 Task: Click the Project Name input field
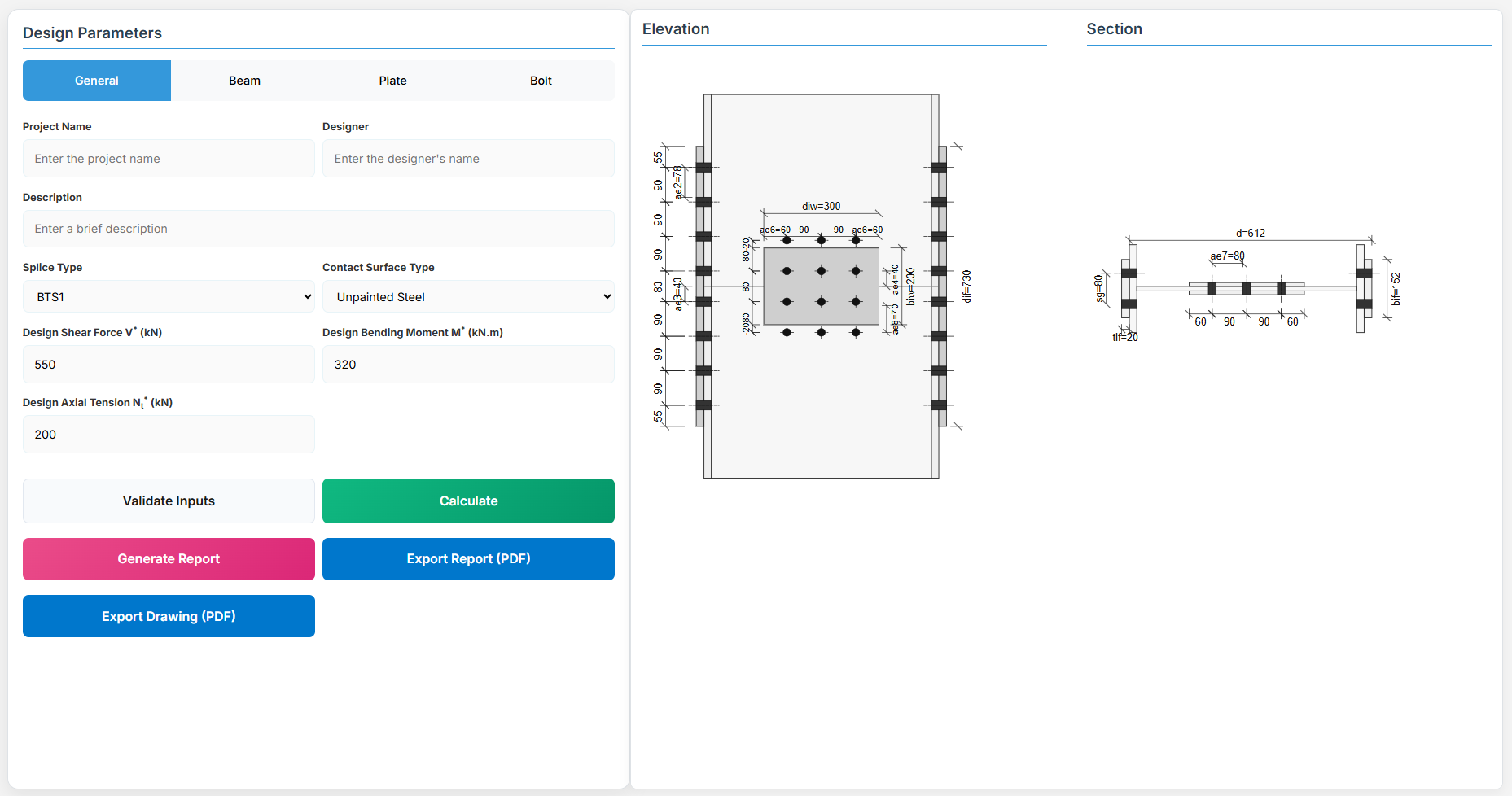(x=169, y=159)
